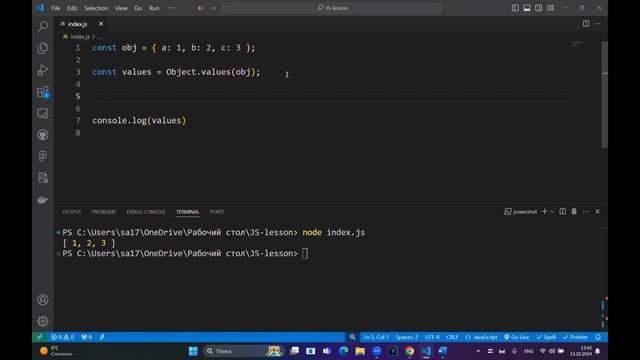Toggle the bottom panel visibility
The image size is (640, 360).
[527, 8]
